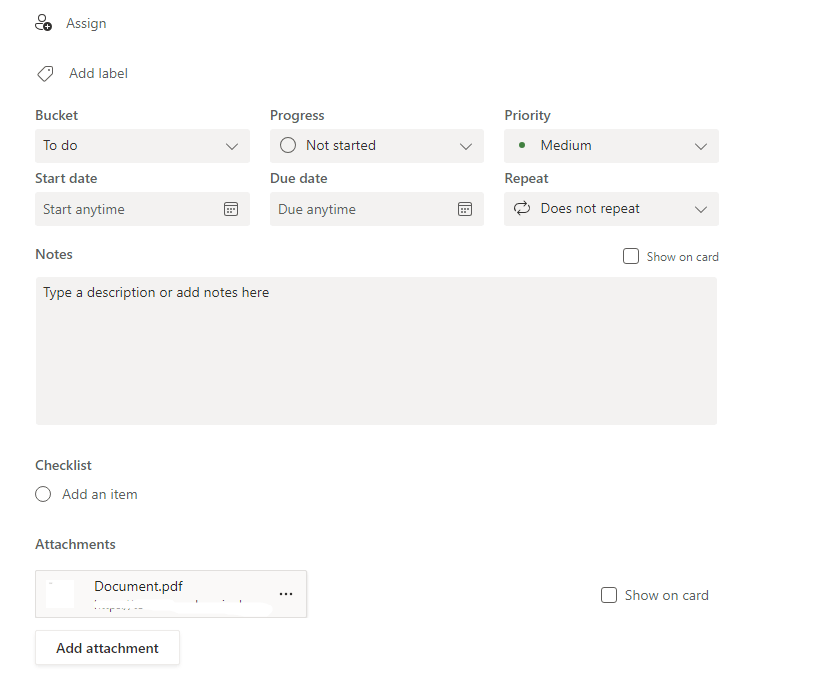Click the Bucket field label
The width and height of the screenshot is (818, 677).
click(x=56, y=115)
